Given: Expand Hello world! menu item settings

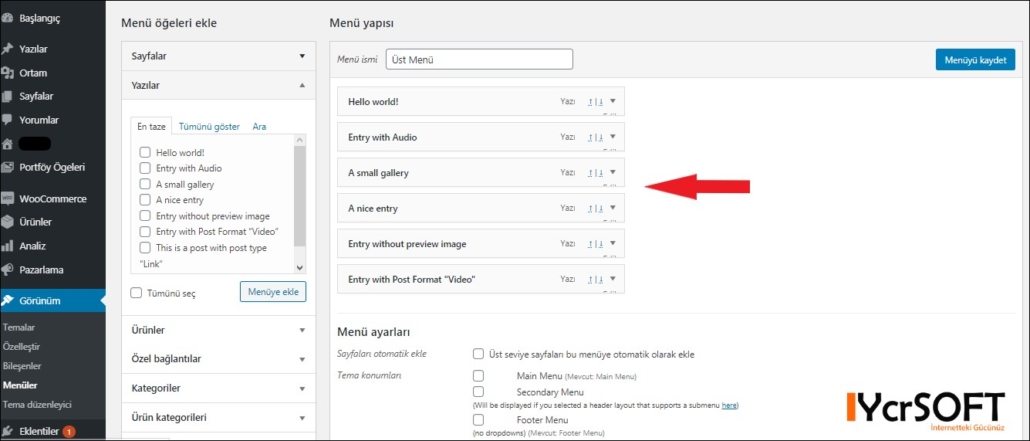Looking at the screenshot, I should point(613,101).
